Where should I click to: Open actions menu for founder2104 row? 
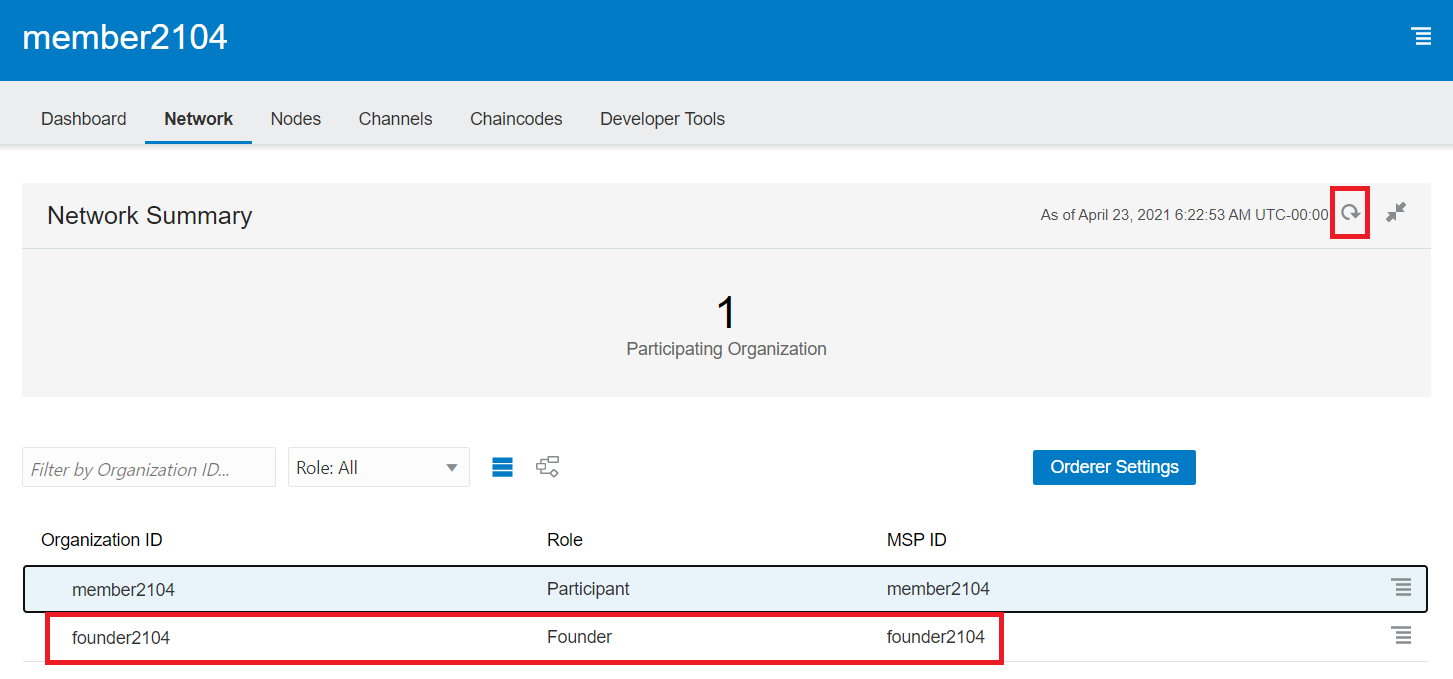point(1401,636)
